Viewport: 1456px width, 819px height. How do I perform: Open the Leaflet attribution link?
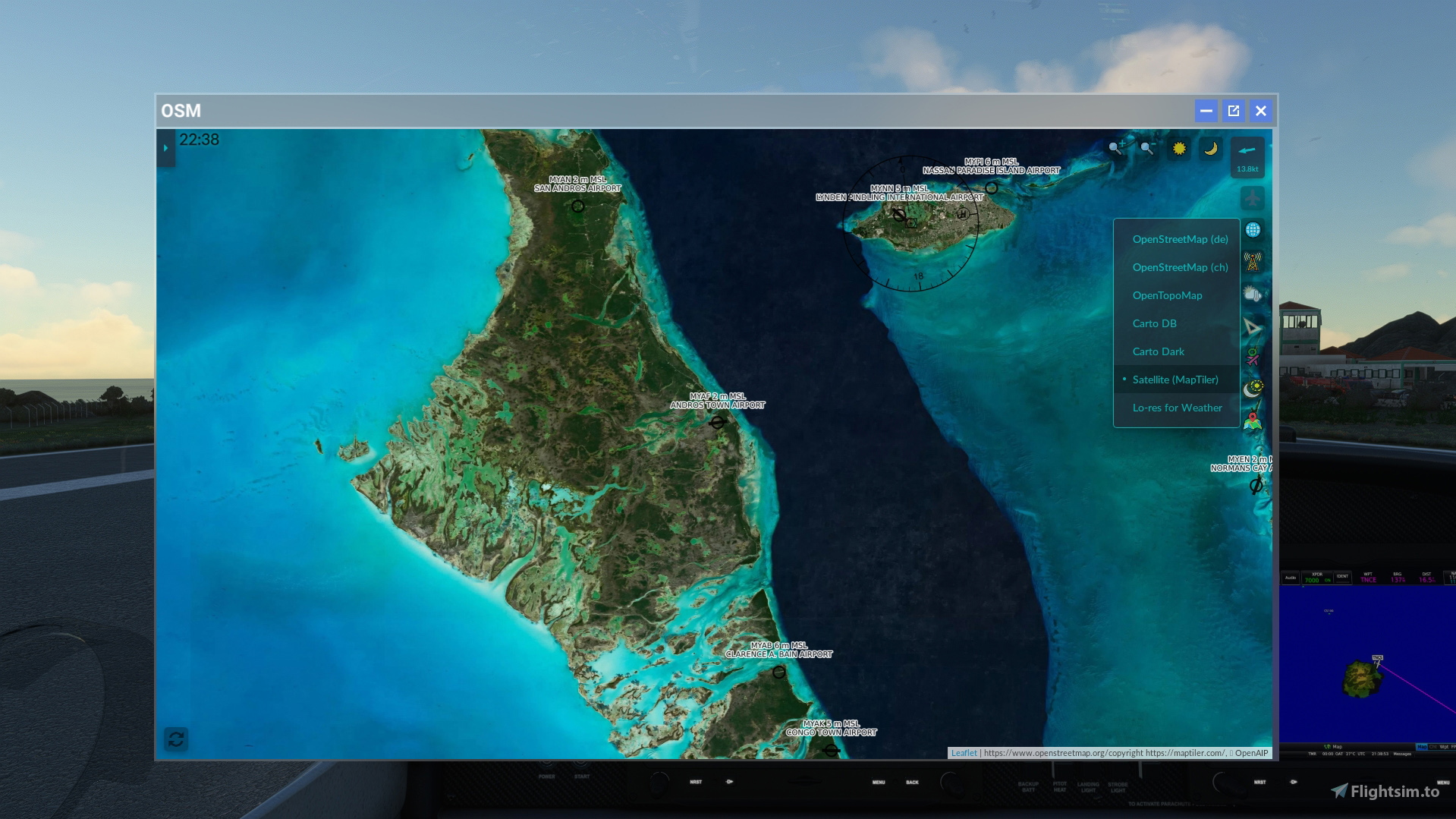pyautogui.click(x=964, y=752)
